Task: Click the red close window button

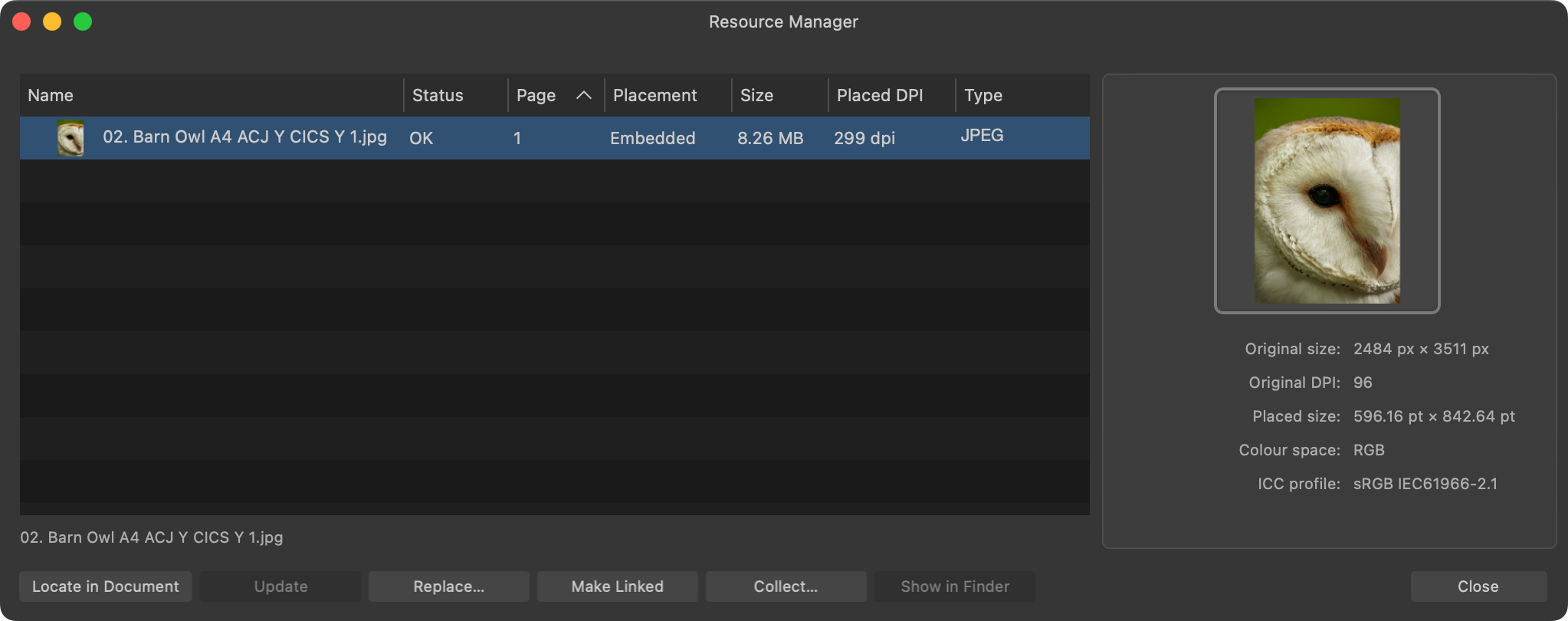Action: point(21,21)
